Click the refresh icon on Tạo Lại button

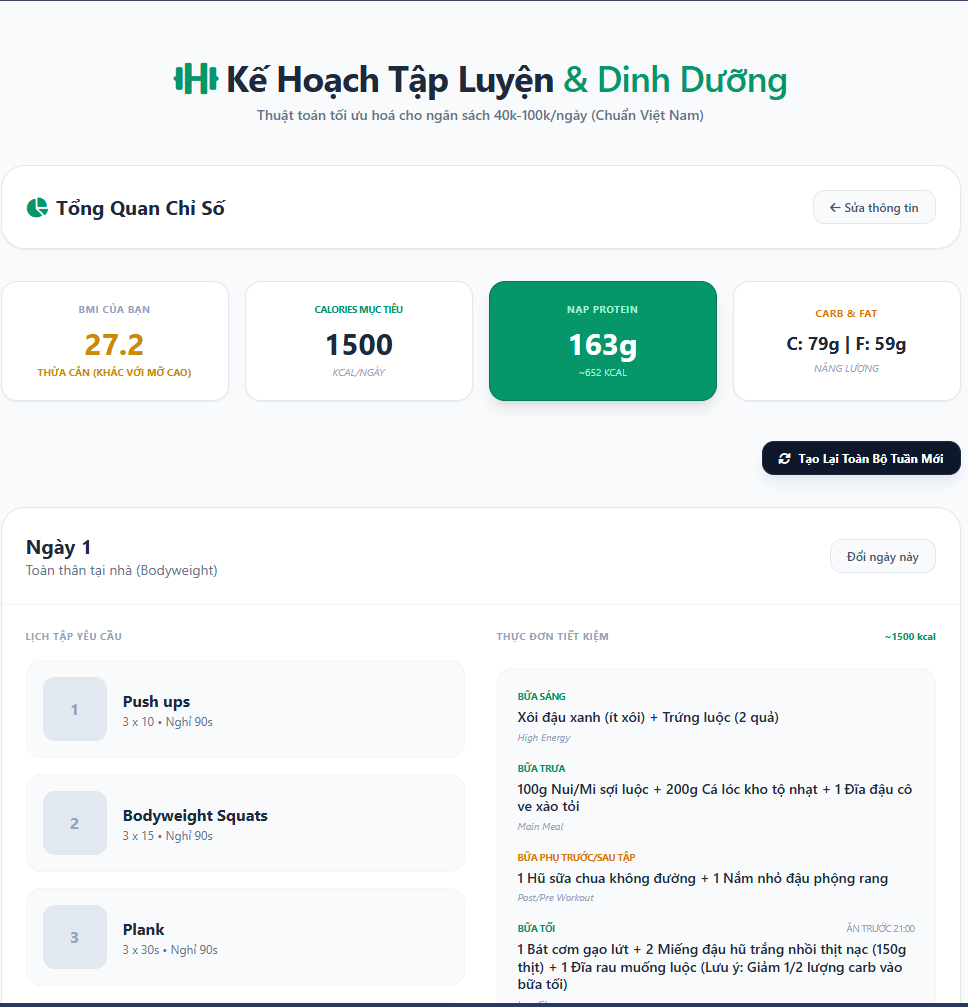784,459
